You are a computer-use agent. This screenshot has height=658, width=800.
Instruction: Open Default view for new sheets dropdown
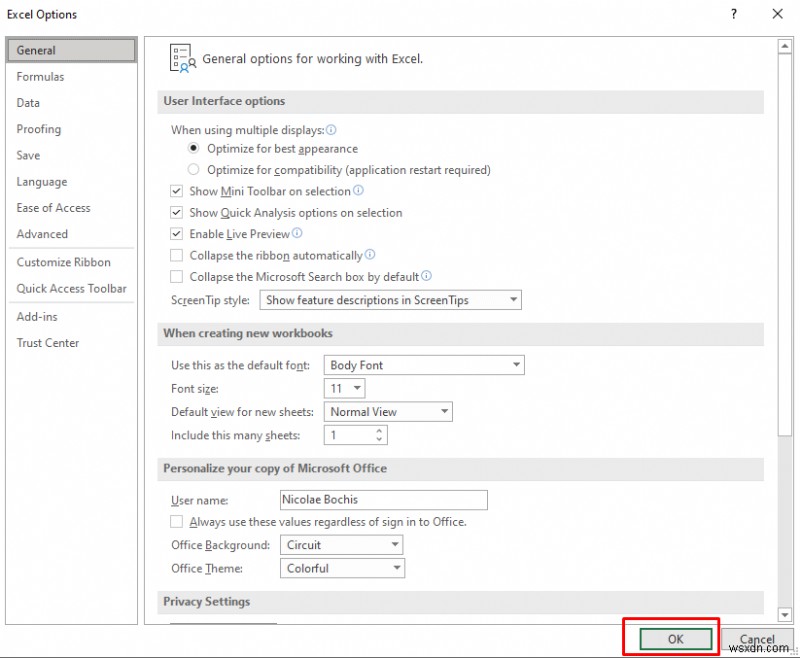click(x=388, y=411)
